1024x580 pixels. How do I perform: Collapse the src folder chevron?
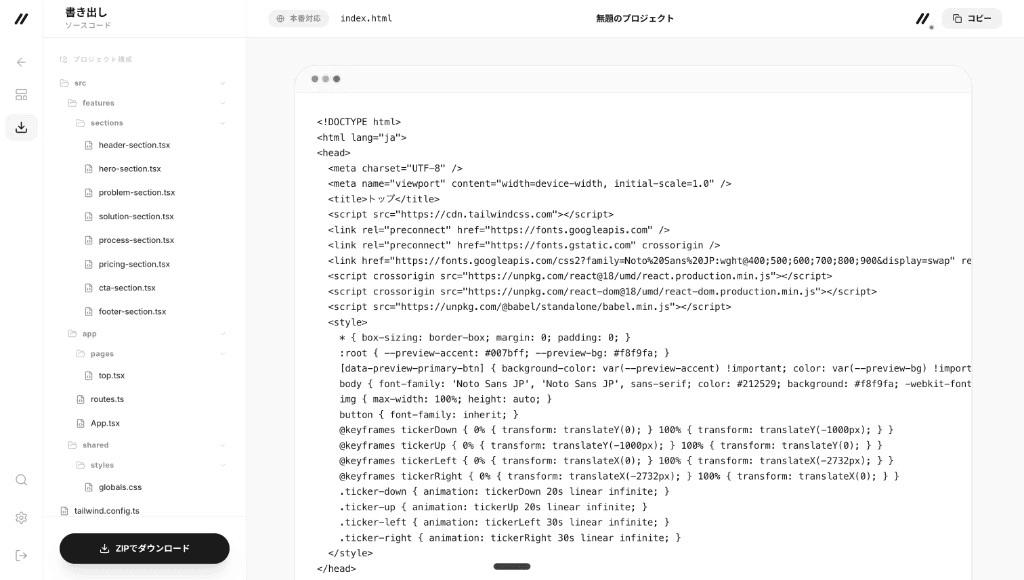click(x=223, y=83)
